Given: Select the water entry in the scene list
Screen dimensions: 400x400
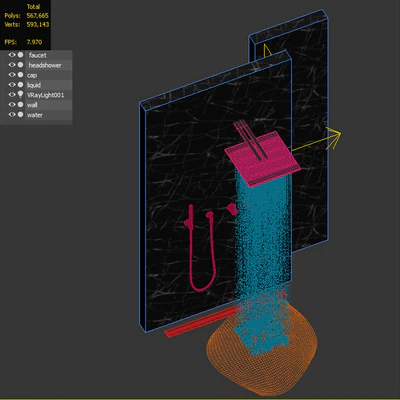Looking at the screenshot, I should (x=48, y=115).
